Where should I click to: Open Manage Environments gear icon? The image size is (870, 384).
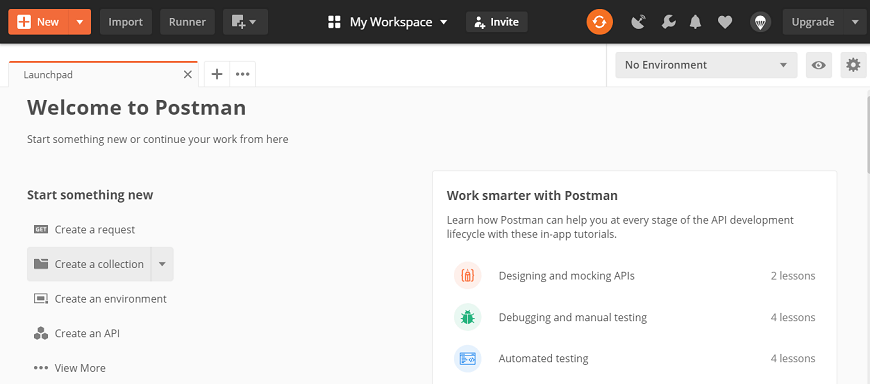click(853, 65)
